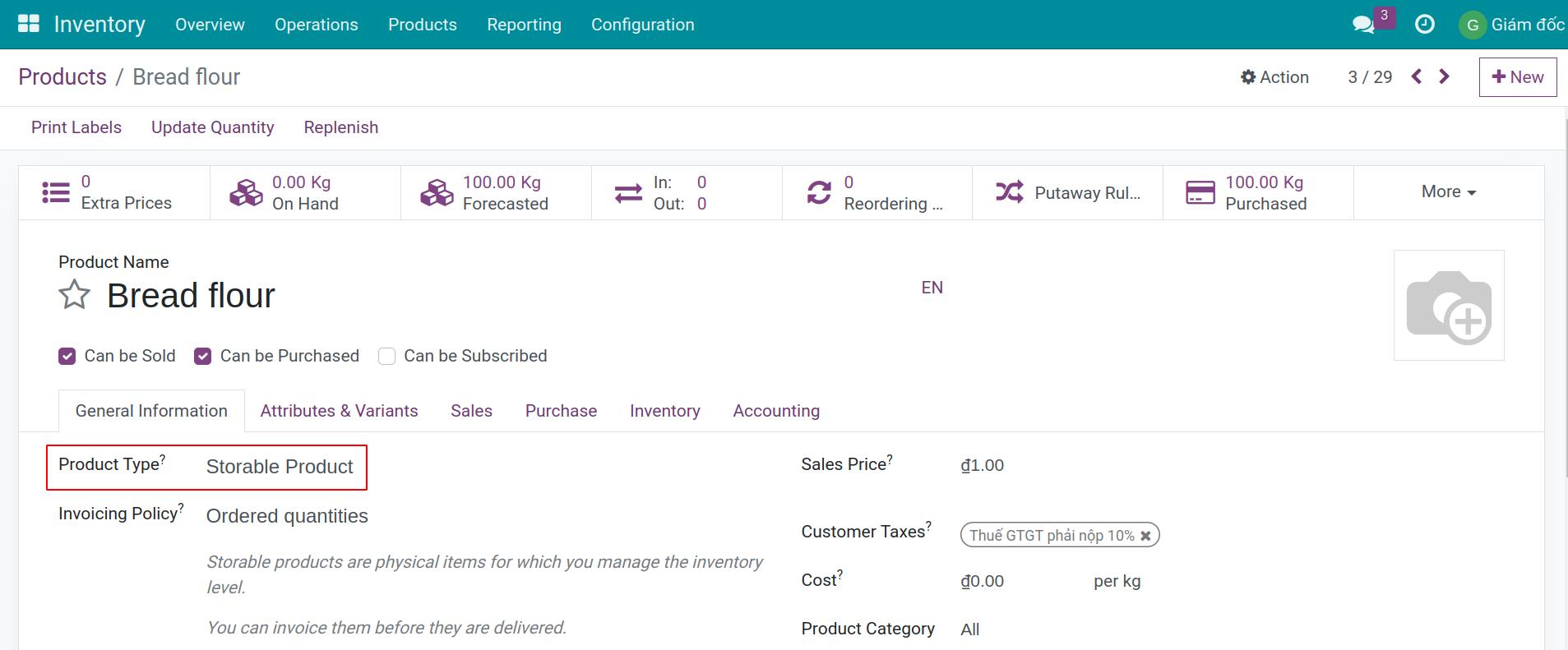
Task: Edit the Bread flour product name
Action: point(191,296)
